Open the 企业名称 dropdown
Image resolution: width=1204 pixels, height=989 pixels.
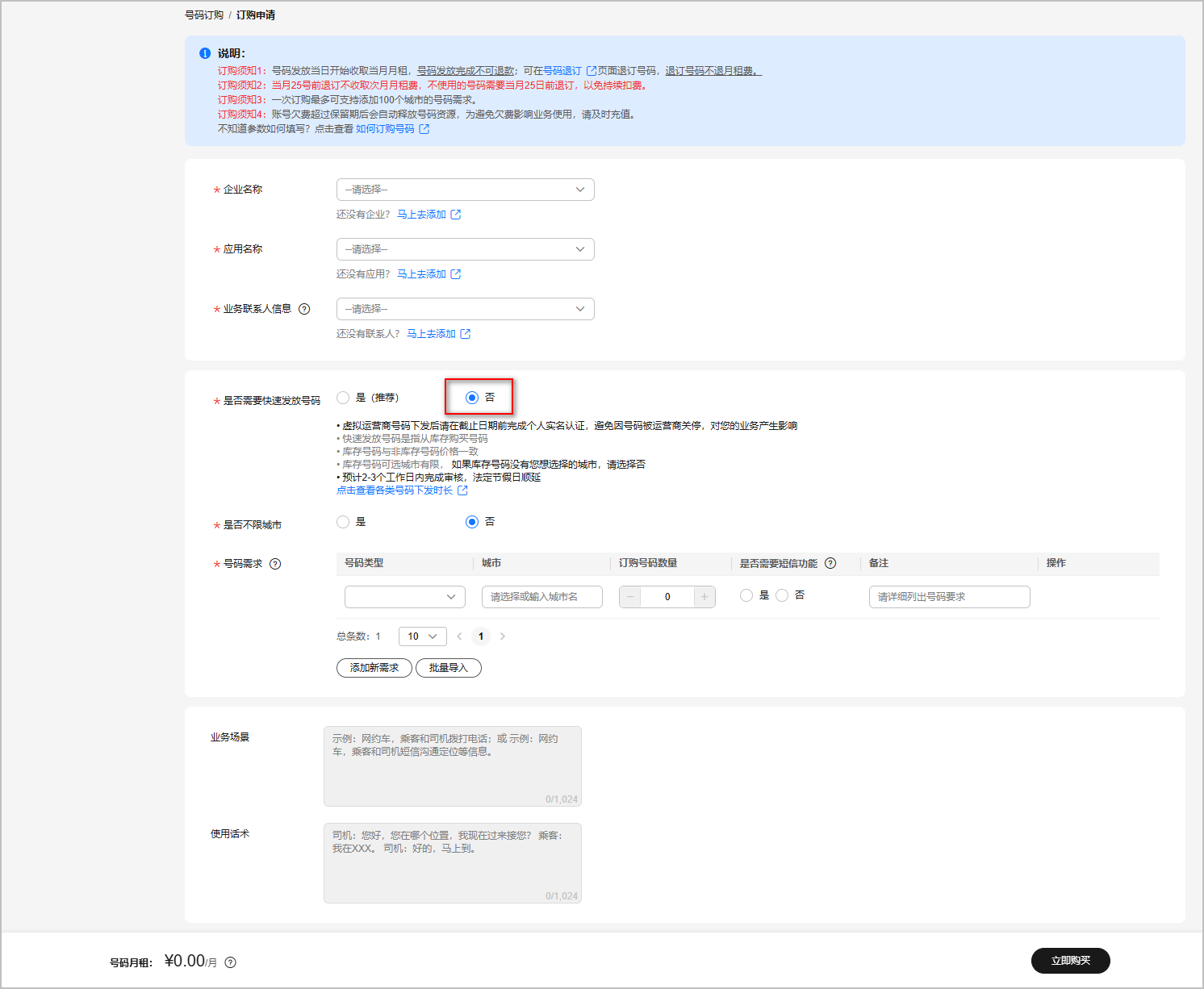click(465, 190)
